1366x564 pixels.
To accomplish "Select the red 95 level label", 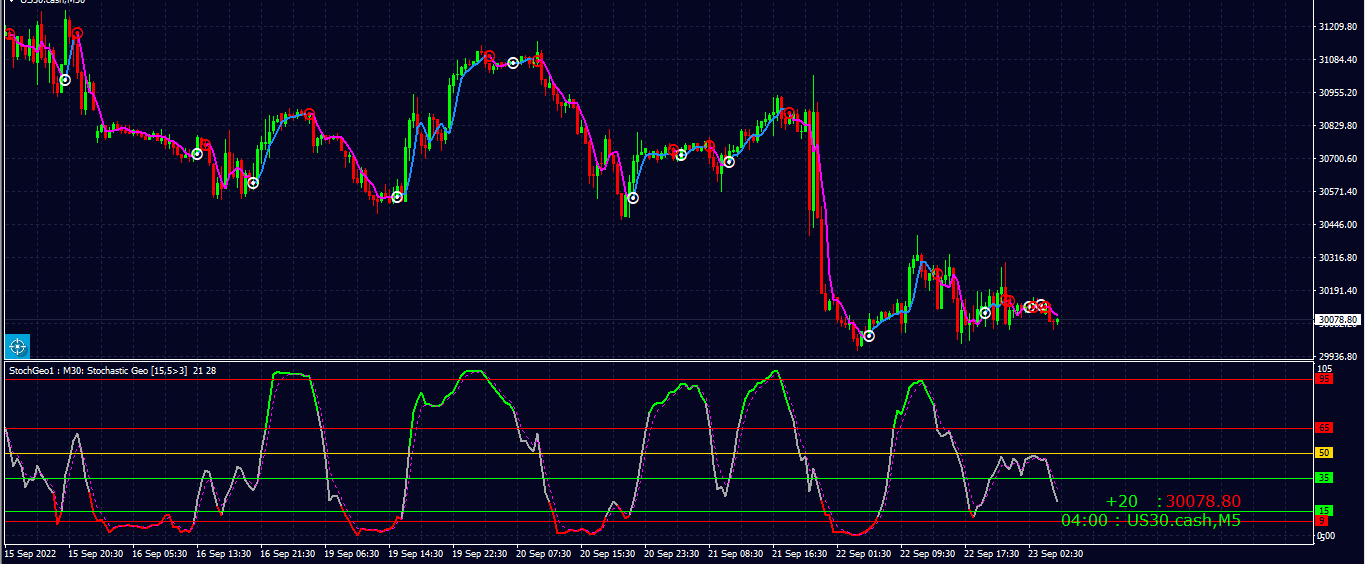I will click(x=1323, y=379).
